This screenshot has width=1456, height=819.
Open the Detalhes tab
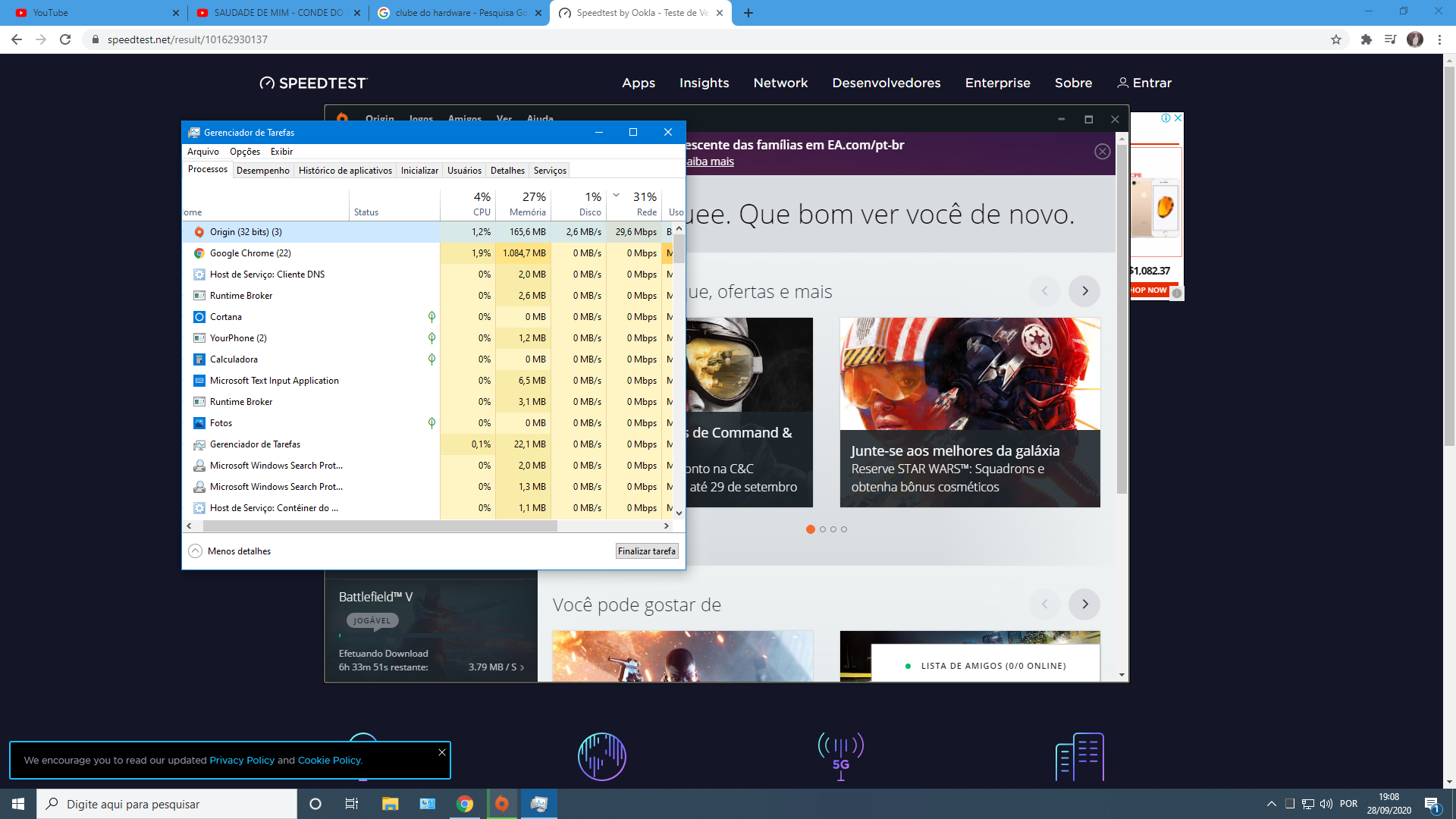point(507,171)
